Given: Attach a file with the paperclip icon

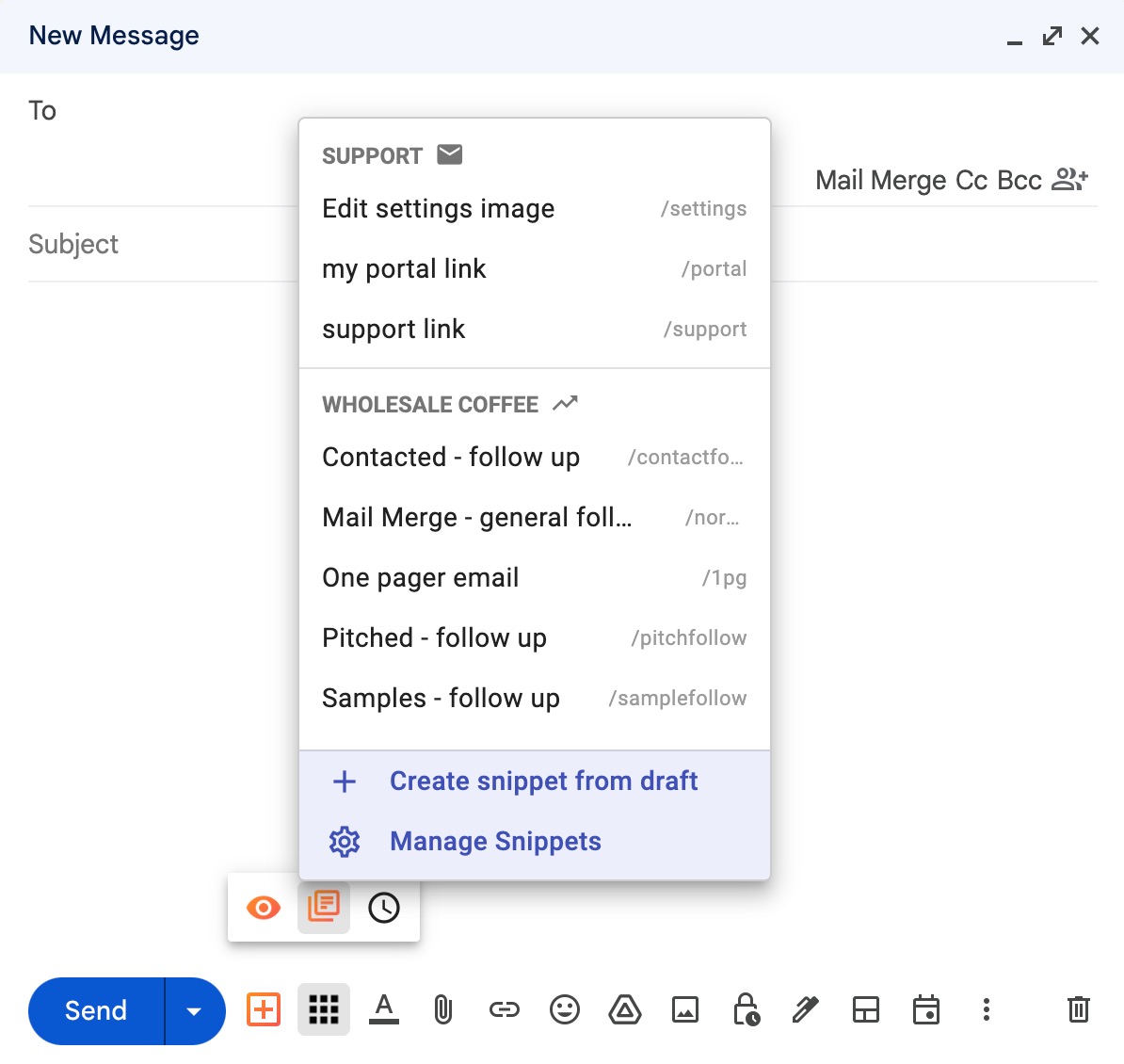Looking at the screenshot, I should [442, 1009].
